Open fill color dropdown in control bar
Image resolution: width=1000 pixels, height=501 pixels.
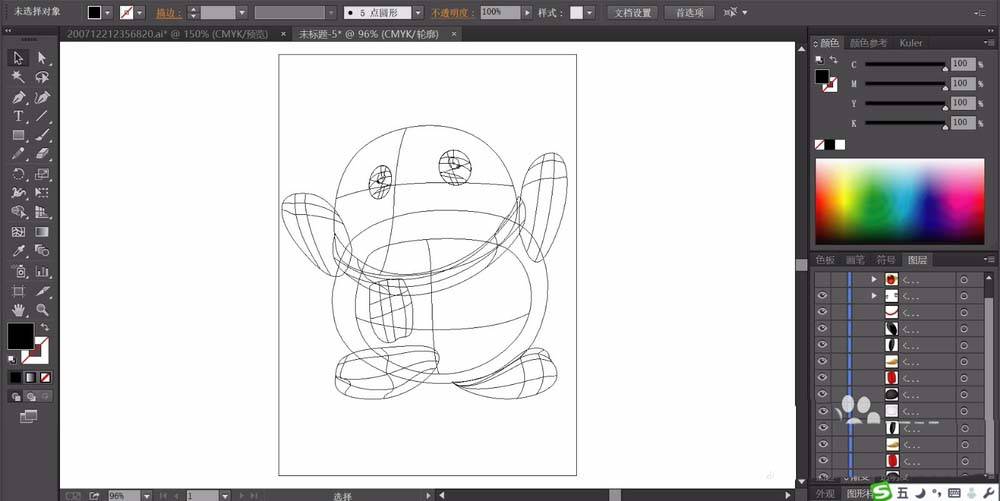point(107,13)
